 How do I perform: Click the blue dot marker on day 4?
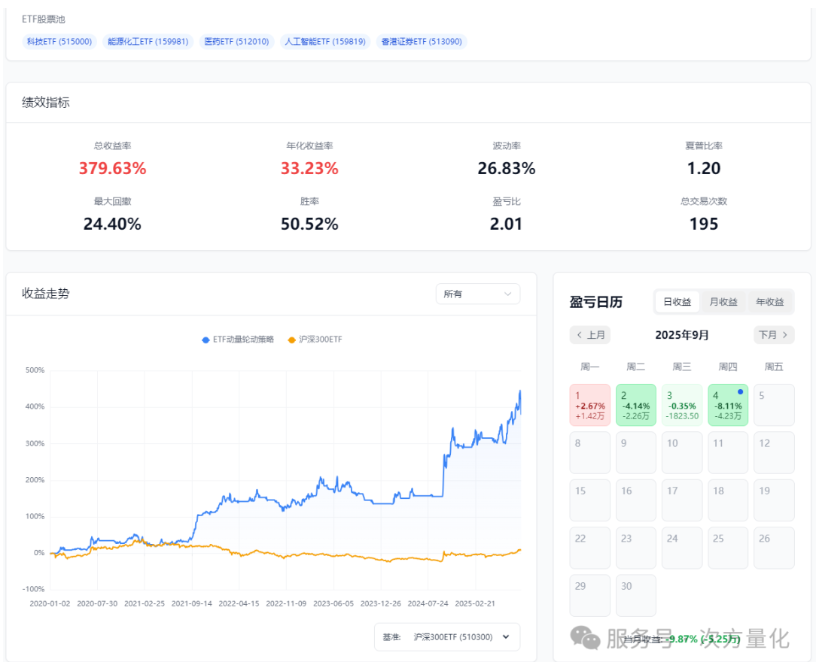[739, 392]
